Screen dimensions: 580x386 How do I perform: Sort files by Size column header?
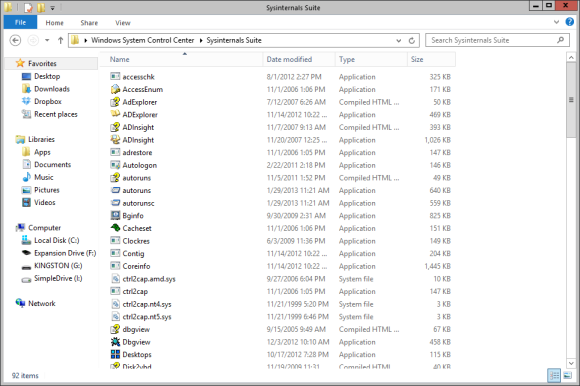coord(431,59)
